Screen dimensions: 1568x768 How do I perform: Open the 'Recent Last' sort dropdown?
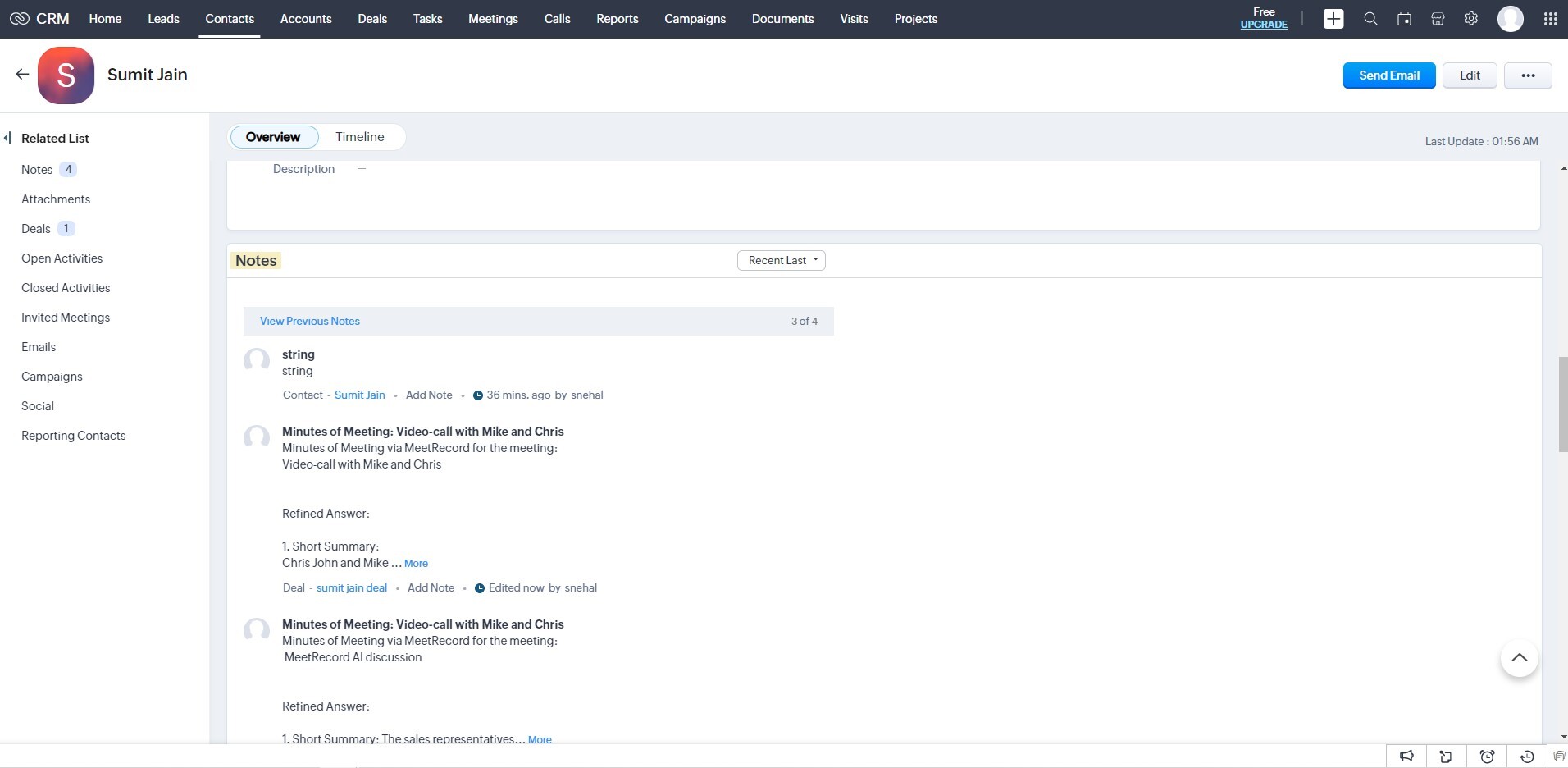tap(782, 260)
